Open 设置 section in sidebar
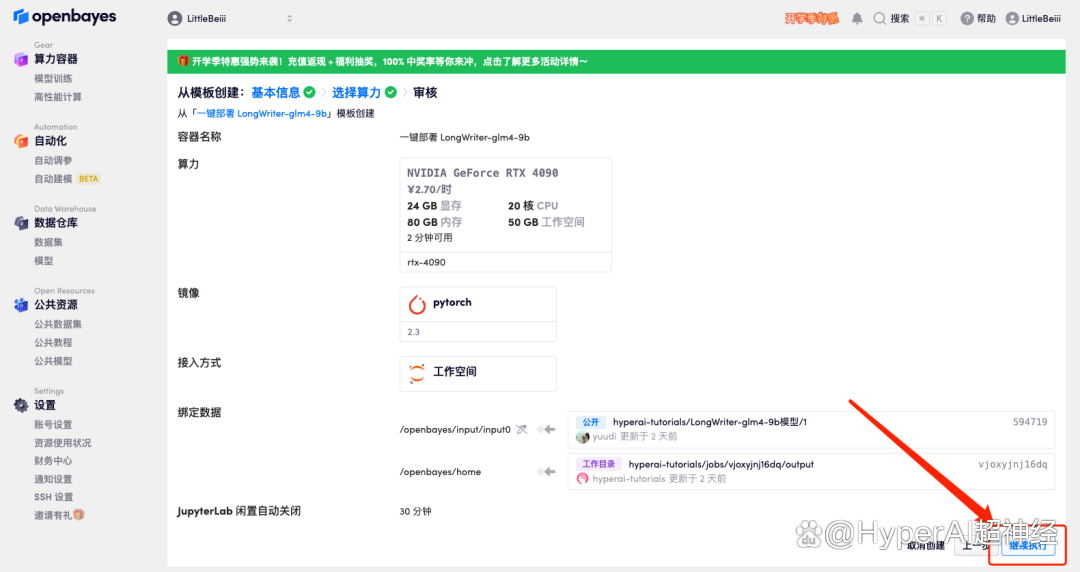 coord(45,405)
